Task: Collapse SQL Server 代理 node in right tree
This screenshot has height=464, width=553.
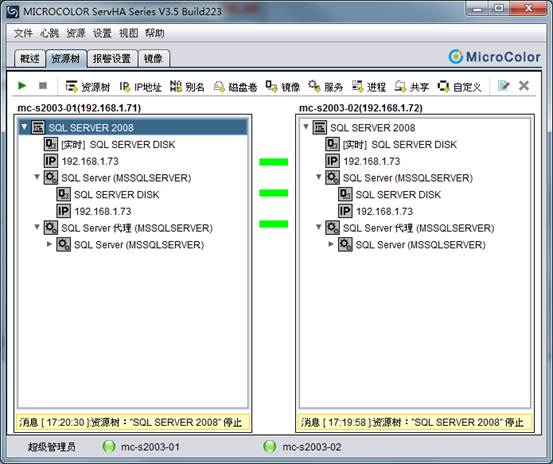Action: [318, 227]
